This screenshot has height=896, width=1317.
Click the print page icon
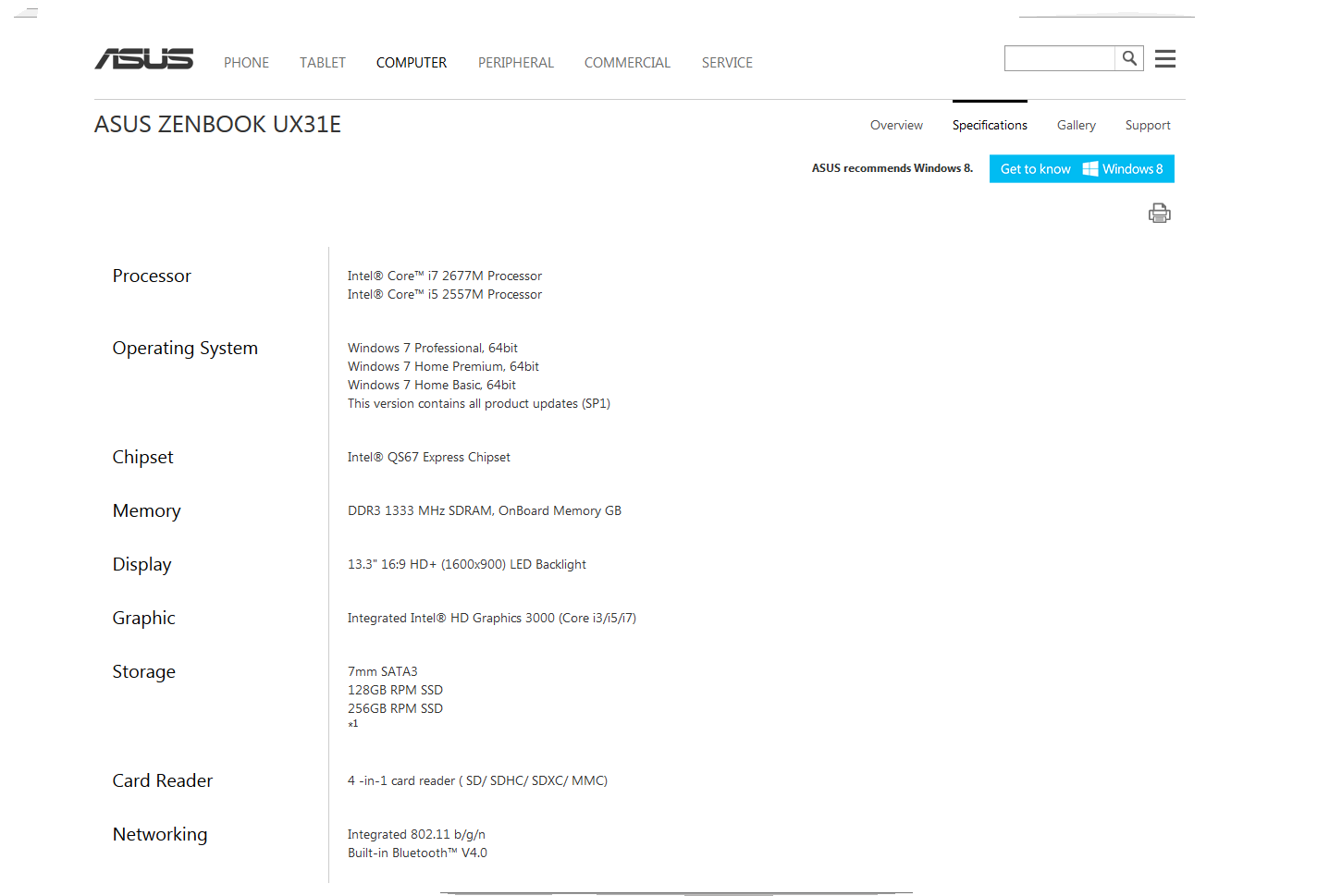coord(1159,214)
